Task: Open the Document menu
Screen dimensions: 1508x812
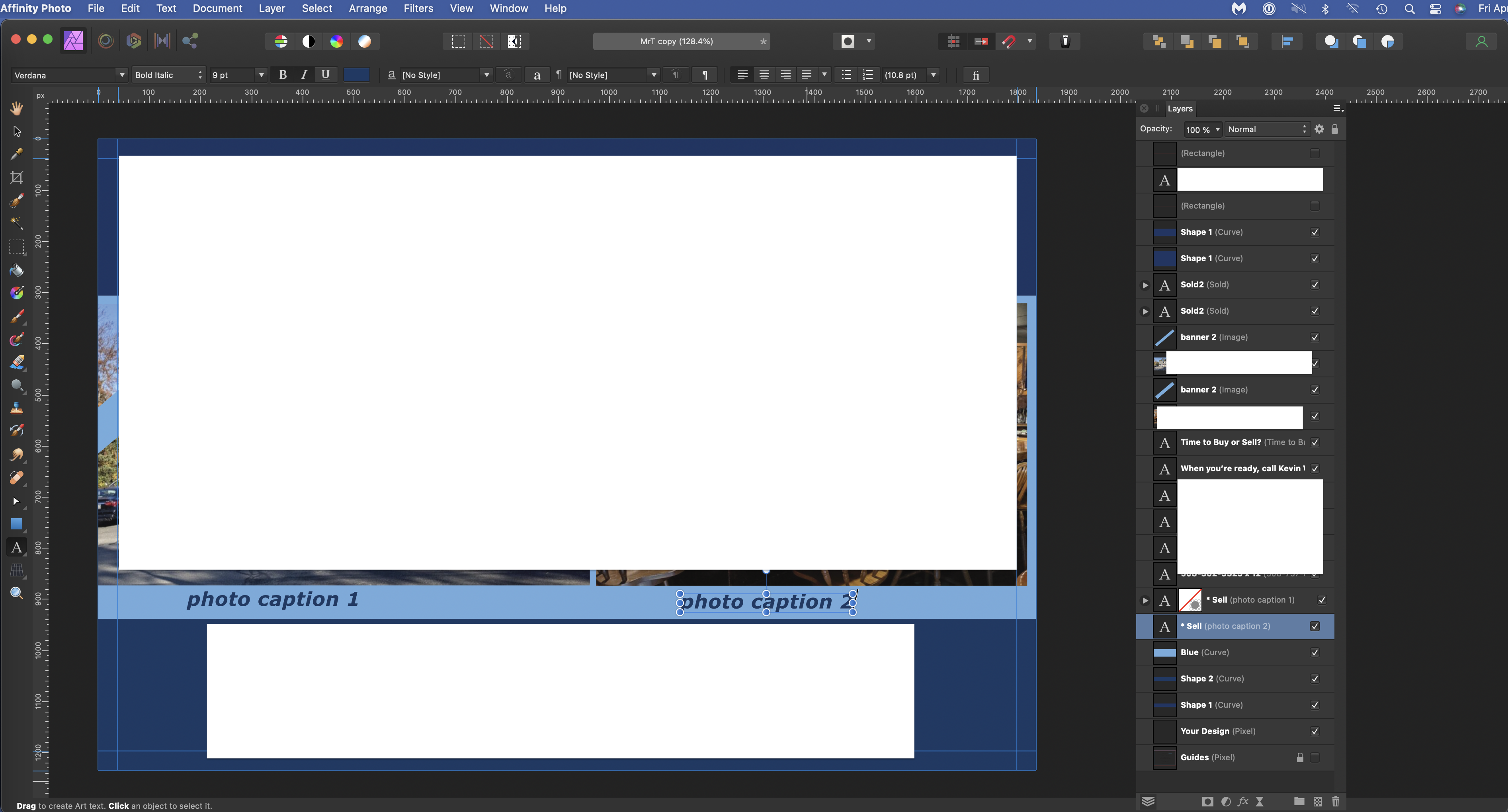Action: pos(217,8)
